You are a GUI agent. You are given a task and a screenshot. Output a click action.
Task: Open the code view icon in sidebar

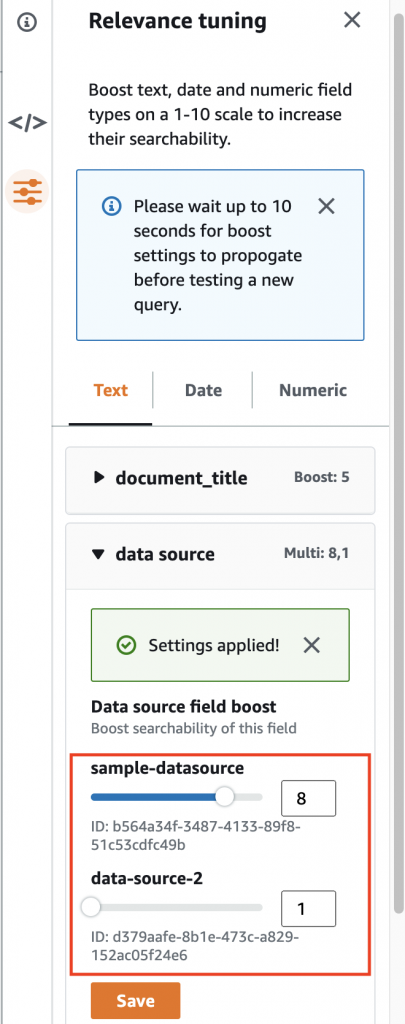(x=27, y=122)
